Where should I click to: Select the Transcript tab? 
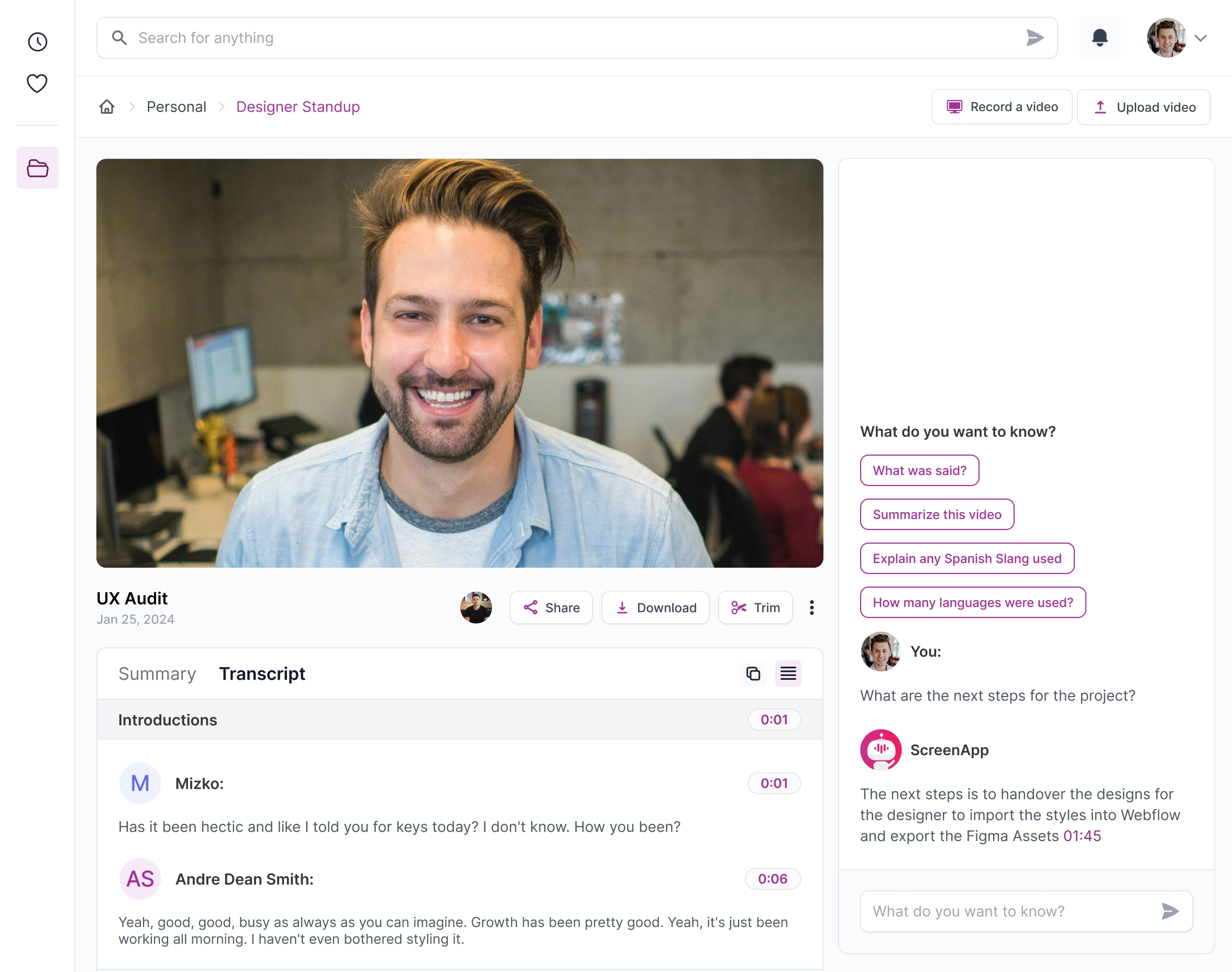pos(262,673)
